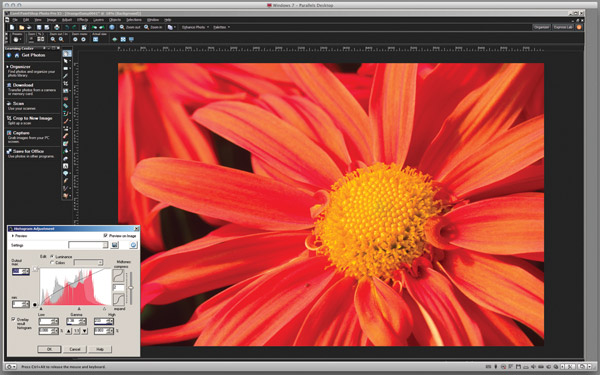Viewport: 600px width, 375px height.
Task: Click the Learning Center back arrow icon
Action: [9, 55]
